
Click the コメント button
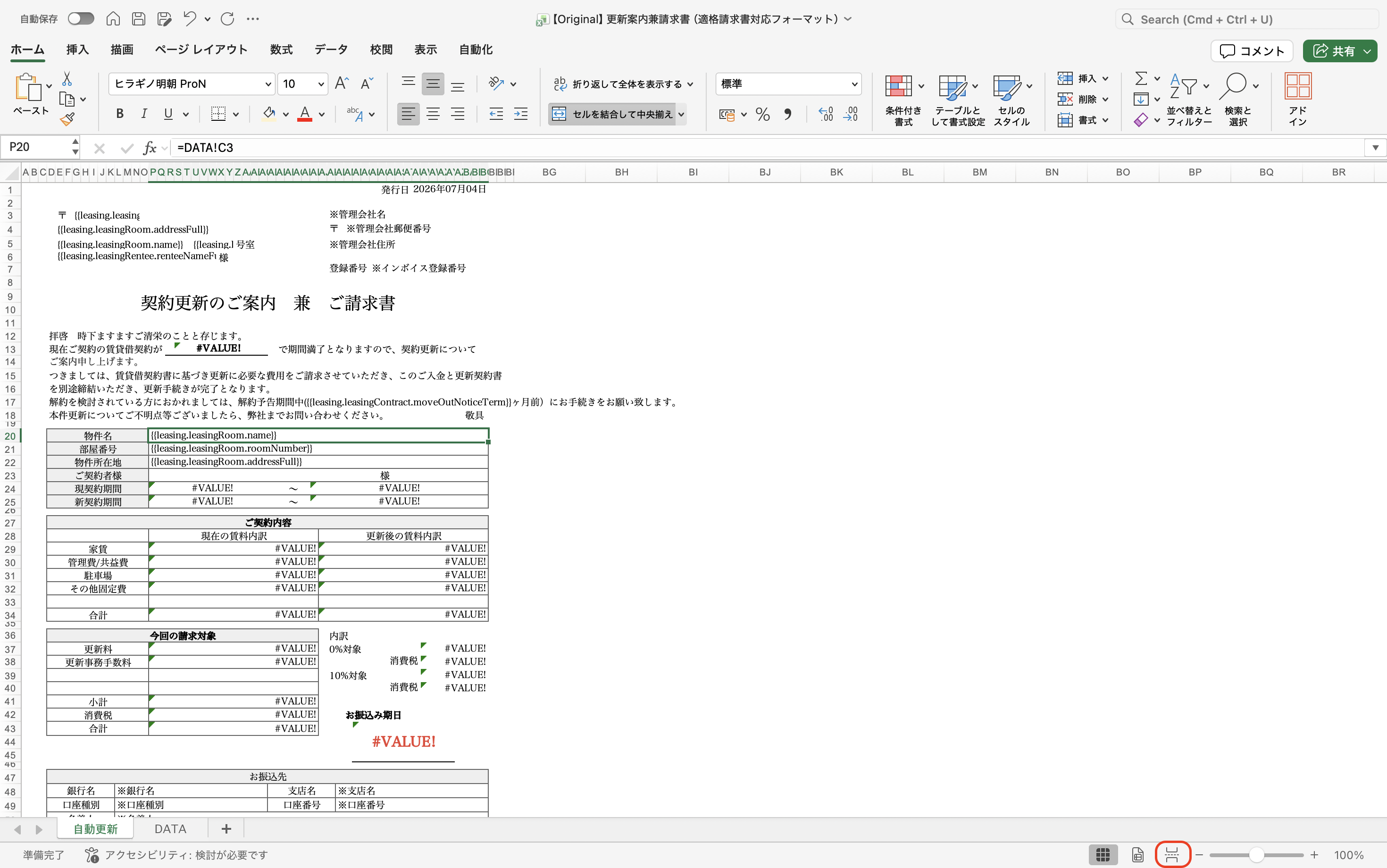(1252, 51)
